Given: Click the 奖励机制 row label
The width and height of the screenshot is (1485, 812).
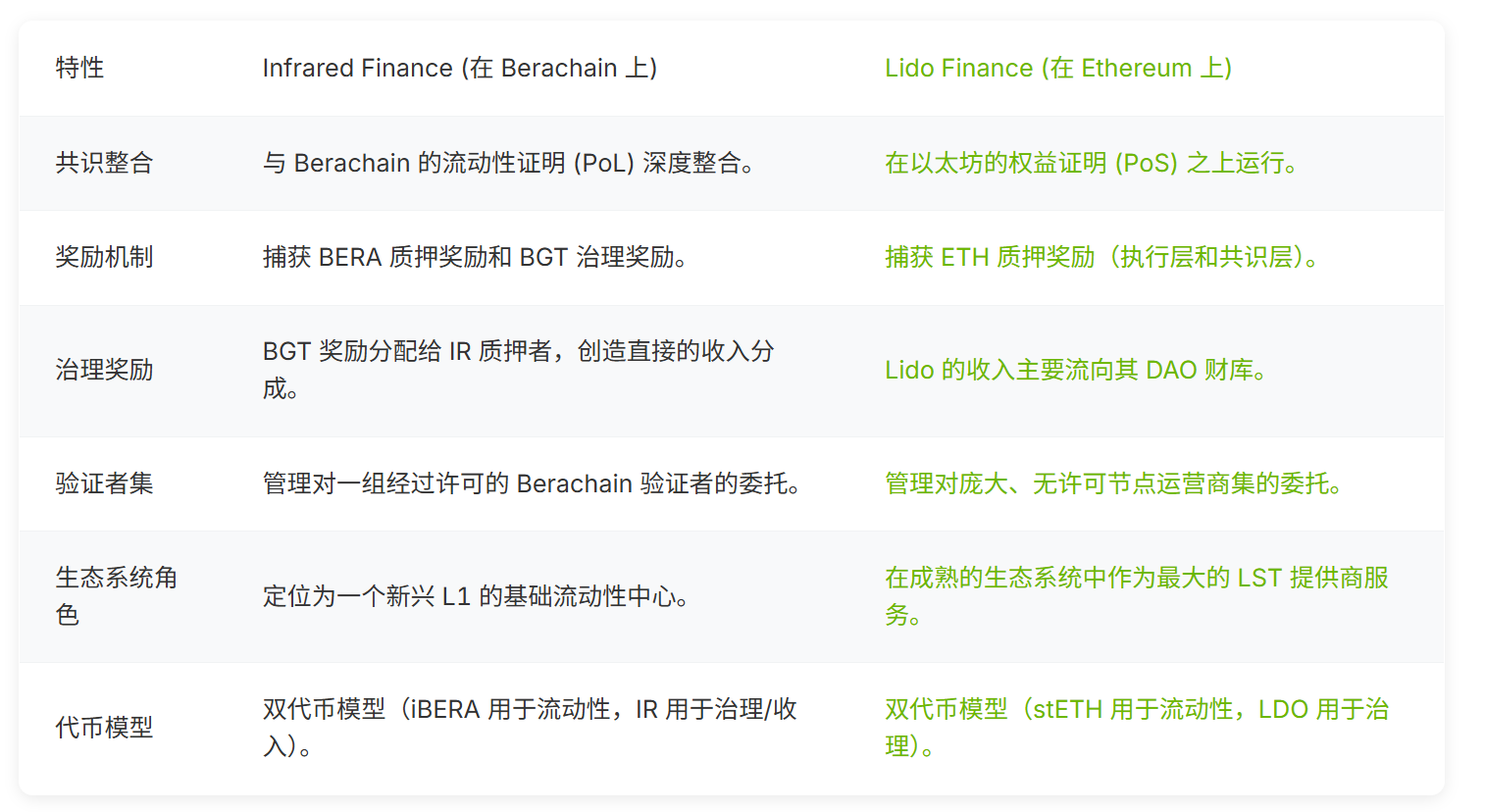Looking at the screenshot, I should click(x=104, y=257).
